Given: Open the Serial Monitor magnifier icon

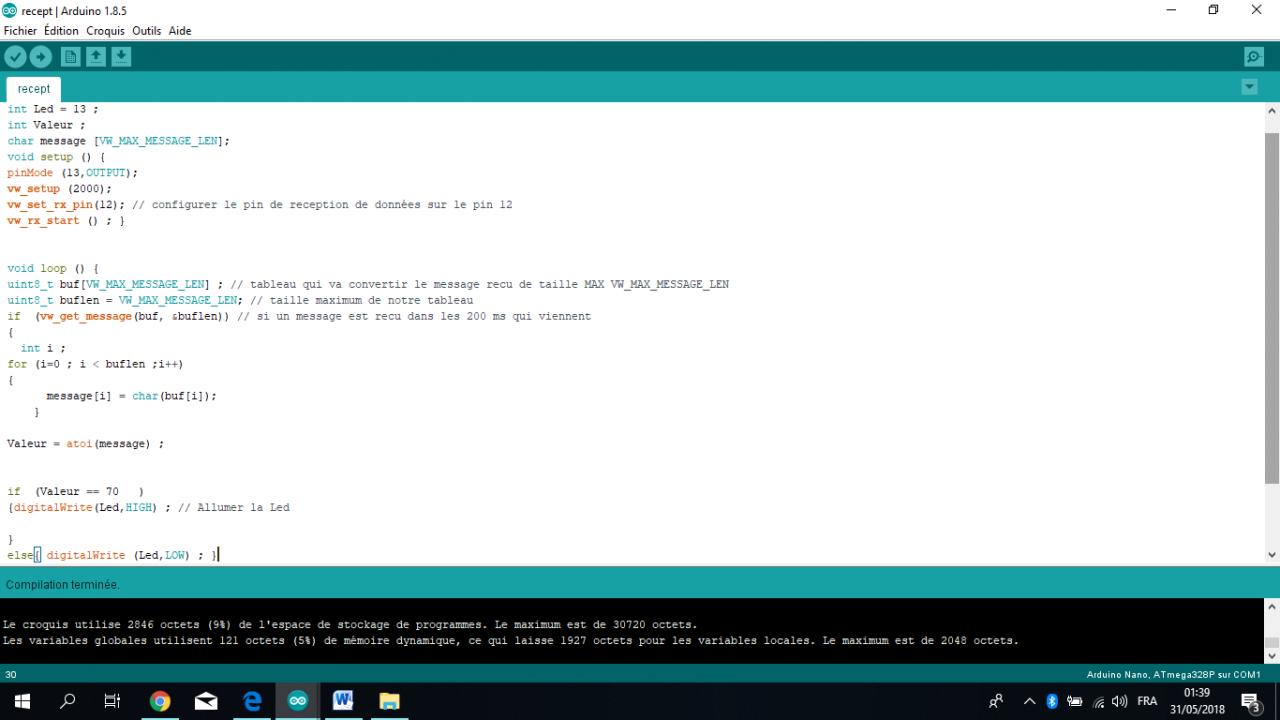Looking at the screenshot, I should [x=1253, y=57].
